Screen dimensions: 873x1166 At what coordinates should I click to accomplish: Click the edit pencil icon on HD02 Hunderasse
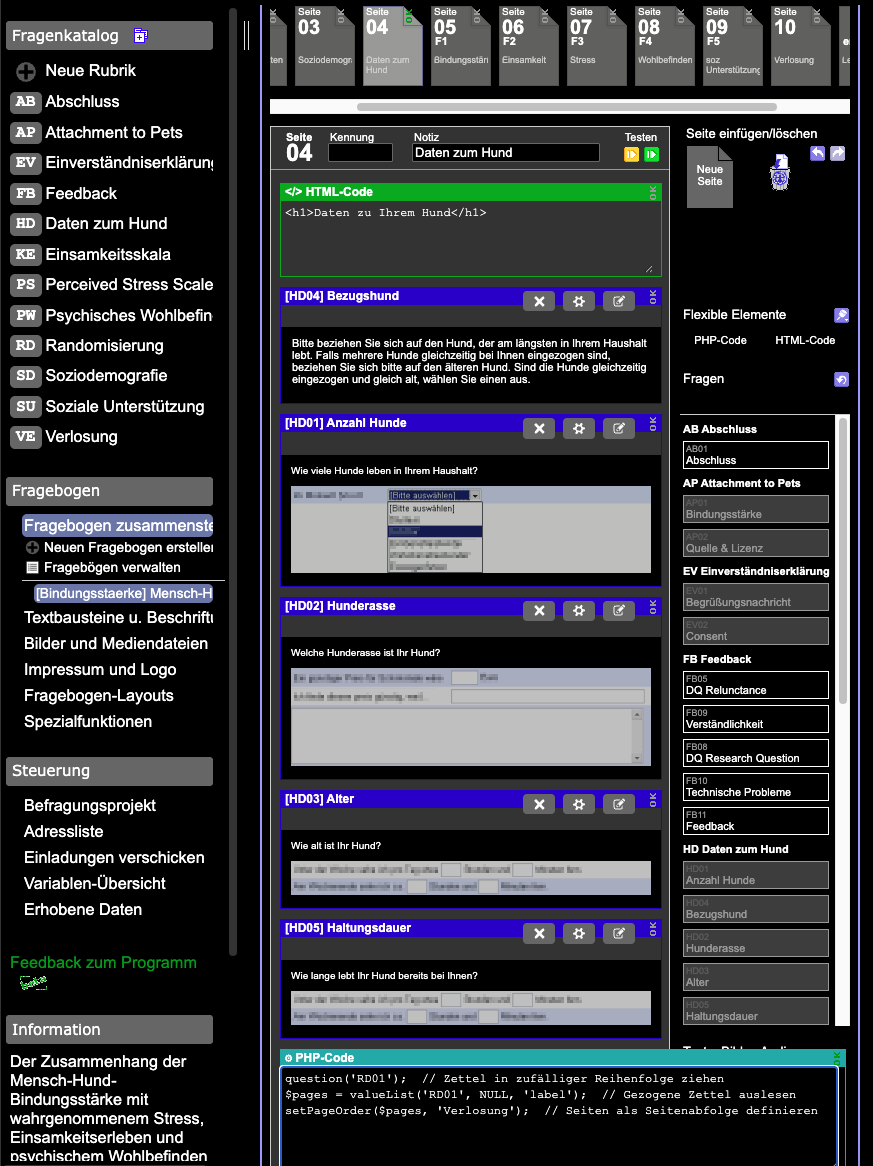619,611
